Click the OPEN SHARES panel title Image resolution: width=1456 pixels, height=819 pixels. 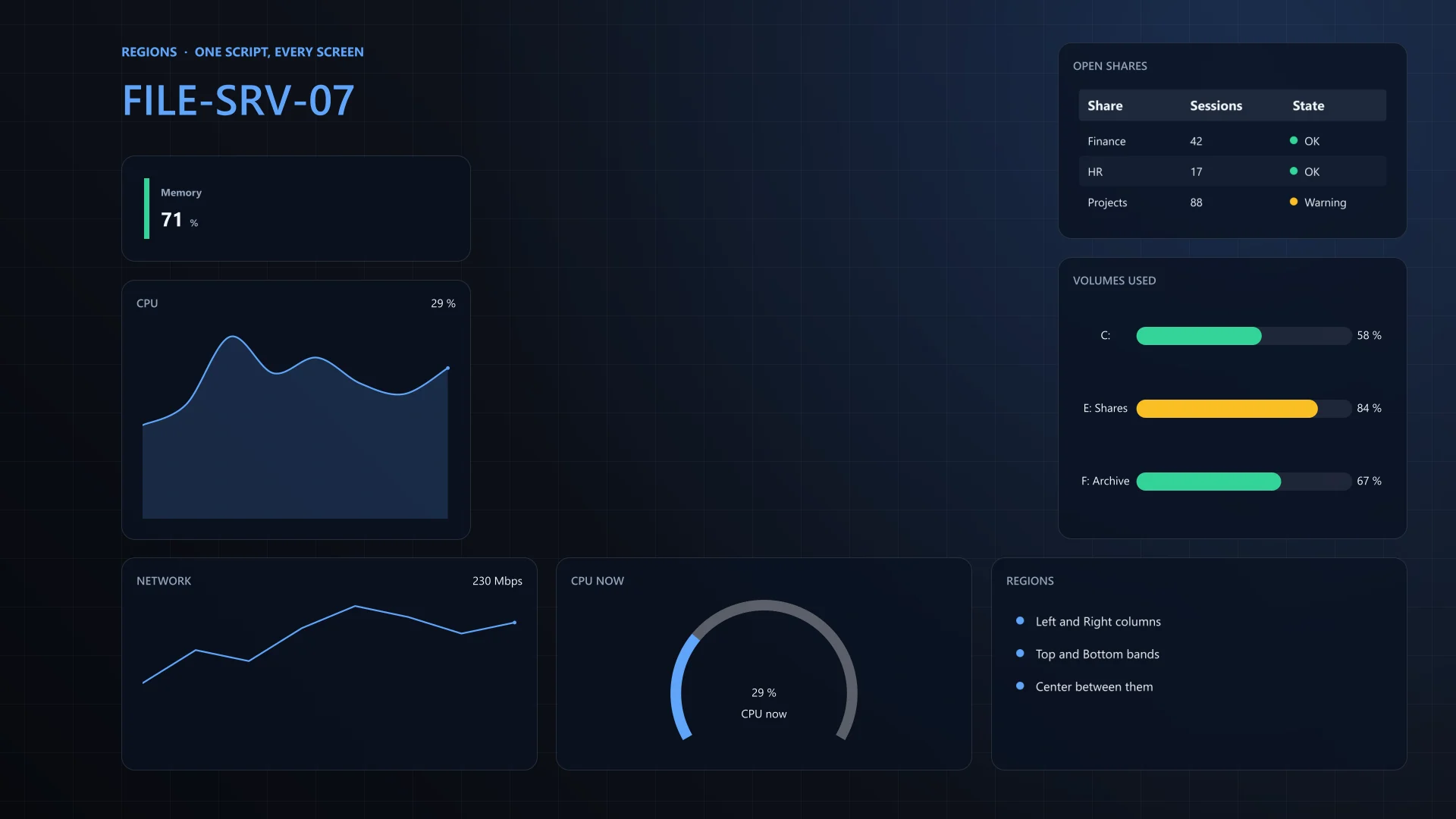click(x=1110, y=66)
